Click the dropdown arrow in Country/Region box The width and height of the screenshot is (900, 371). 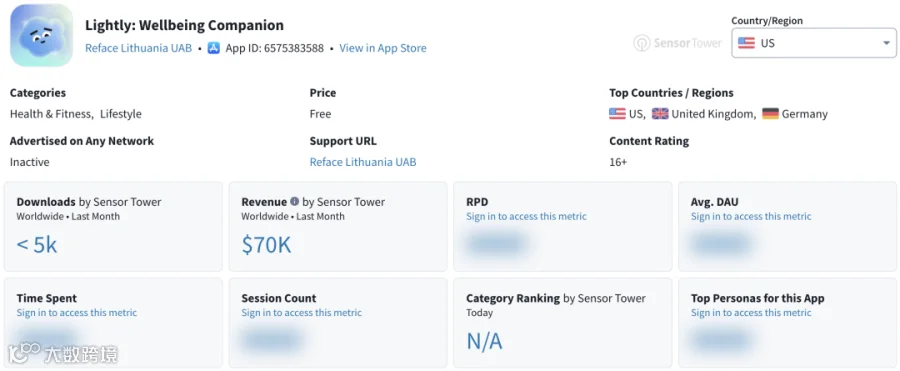click(886, 43)
